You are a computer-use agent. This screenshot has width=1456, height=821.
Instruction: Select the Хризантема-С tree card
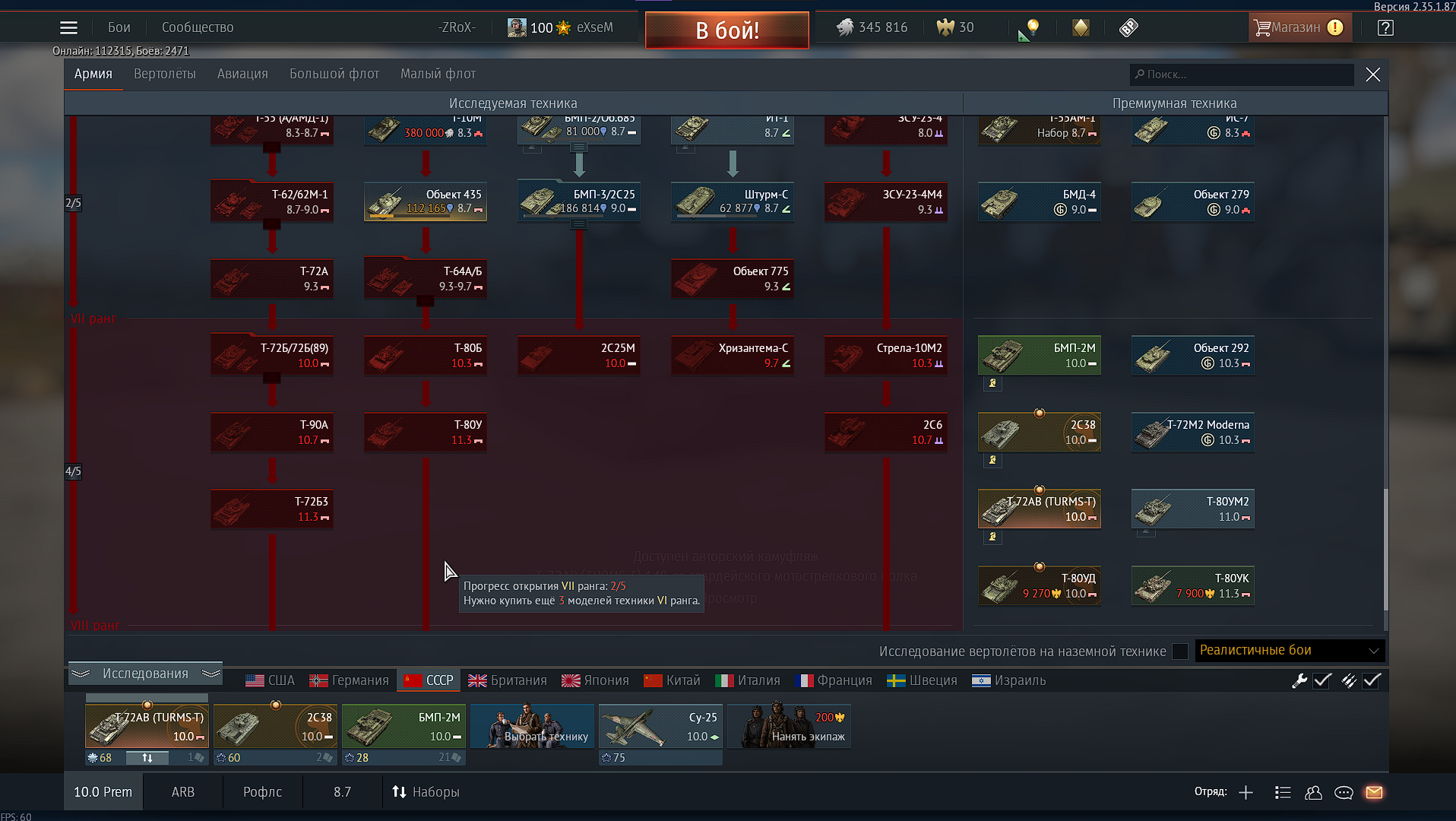pyautogui.click(x=733, y=356)
